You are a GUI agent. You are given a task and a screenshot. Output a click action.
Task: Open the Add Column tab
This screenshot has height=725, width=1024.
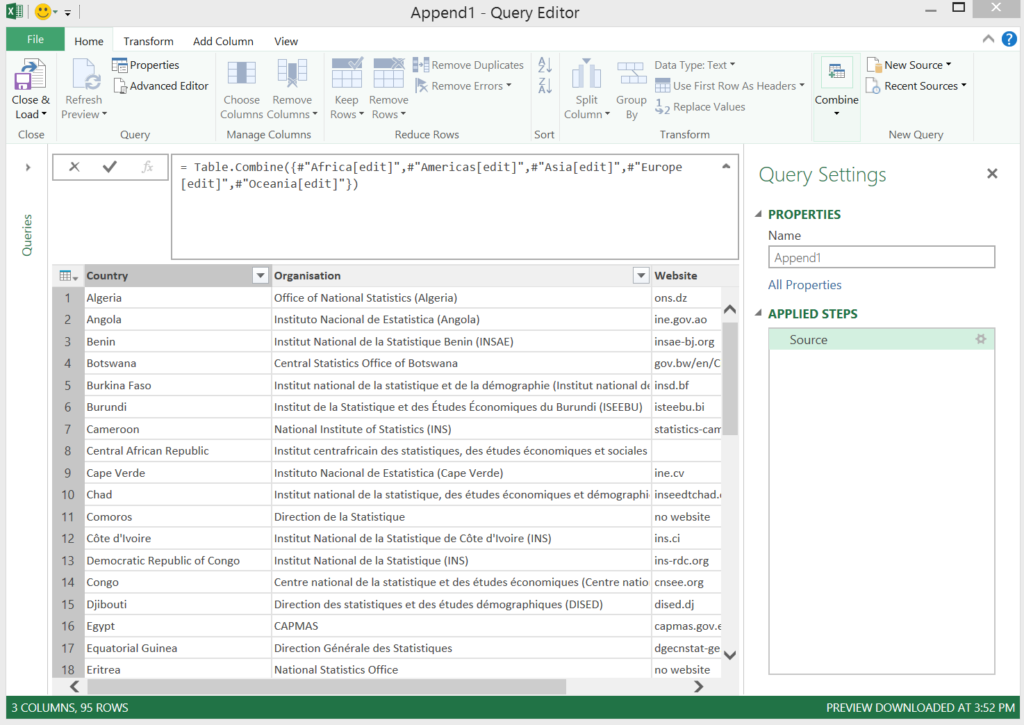pos(223,41)
